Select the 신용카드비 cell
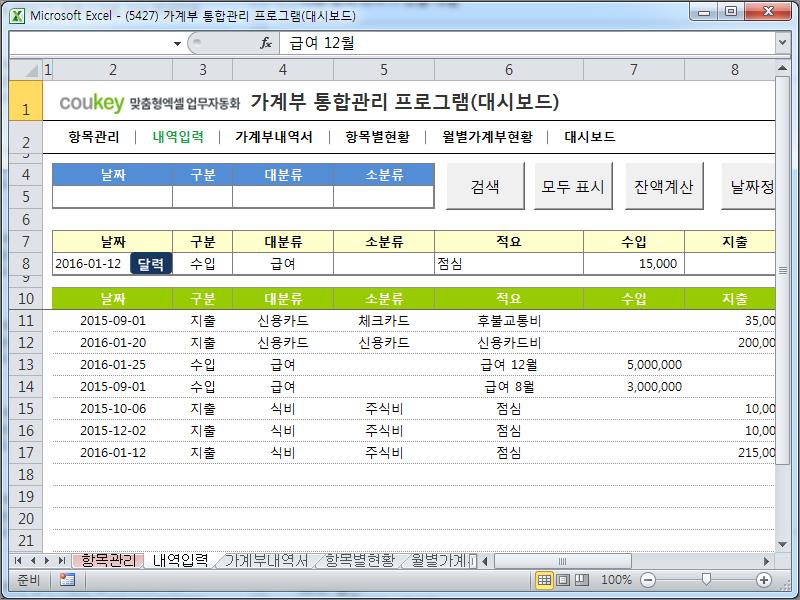Screen dimensions: 800x600 coord(509,343)
